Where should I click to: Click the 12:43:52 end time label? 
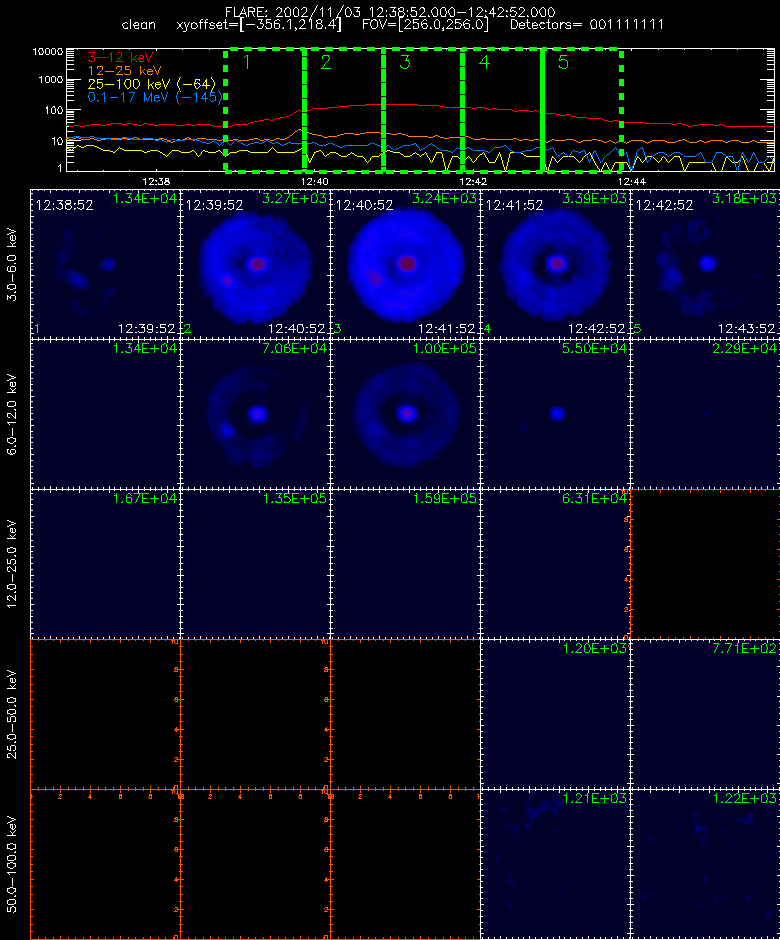746,329
